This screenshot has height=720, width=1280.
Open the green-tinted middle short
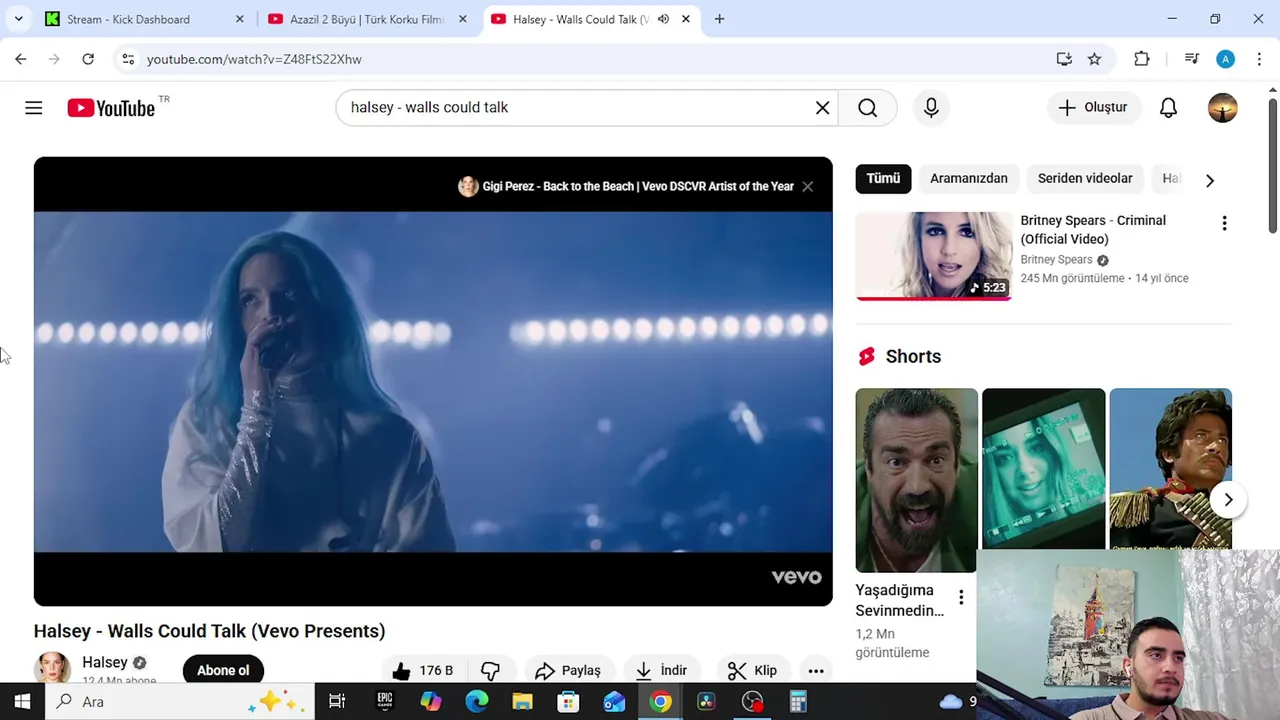click(x=1043, y=468)
